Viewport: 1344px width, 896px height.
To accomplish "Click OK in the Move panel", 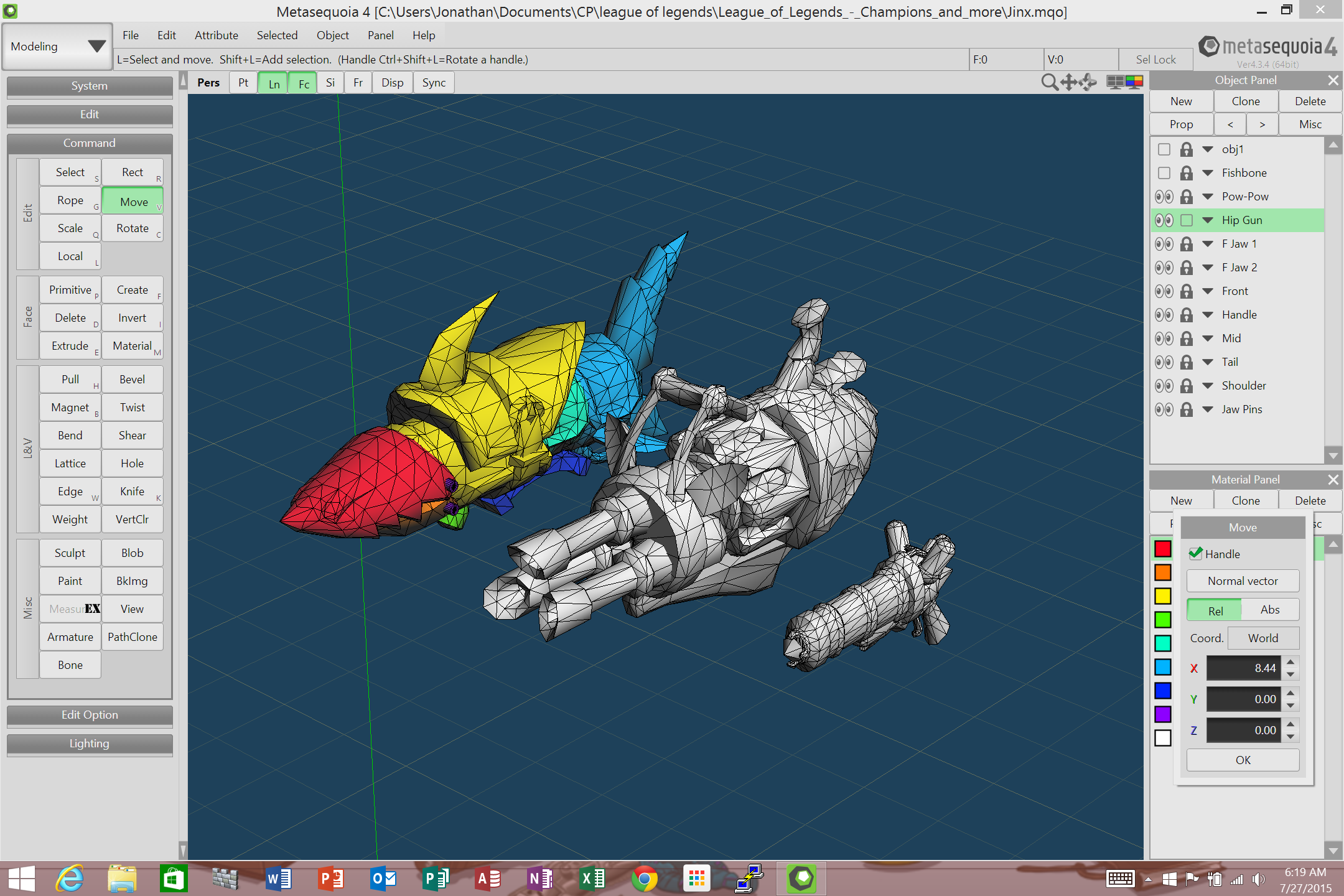I will click(x=1243, y=760).
